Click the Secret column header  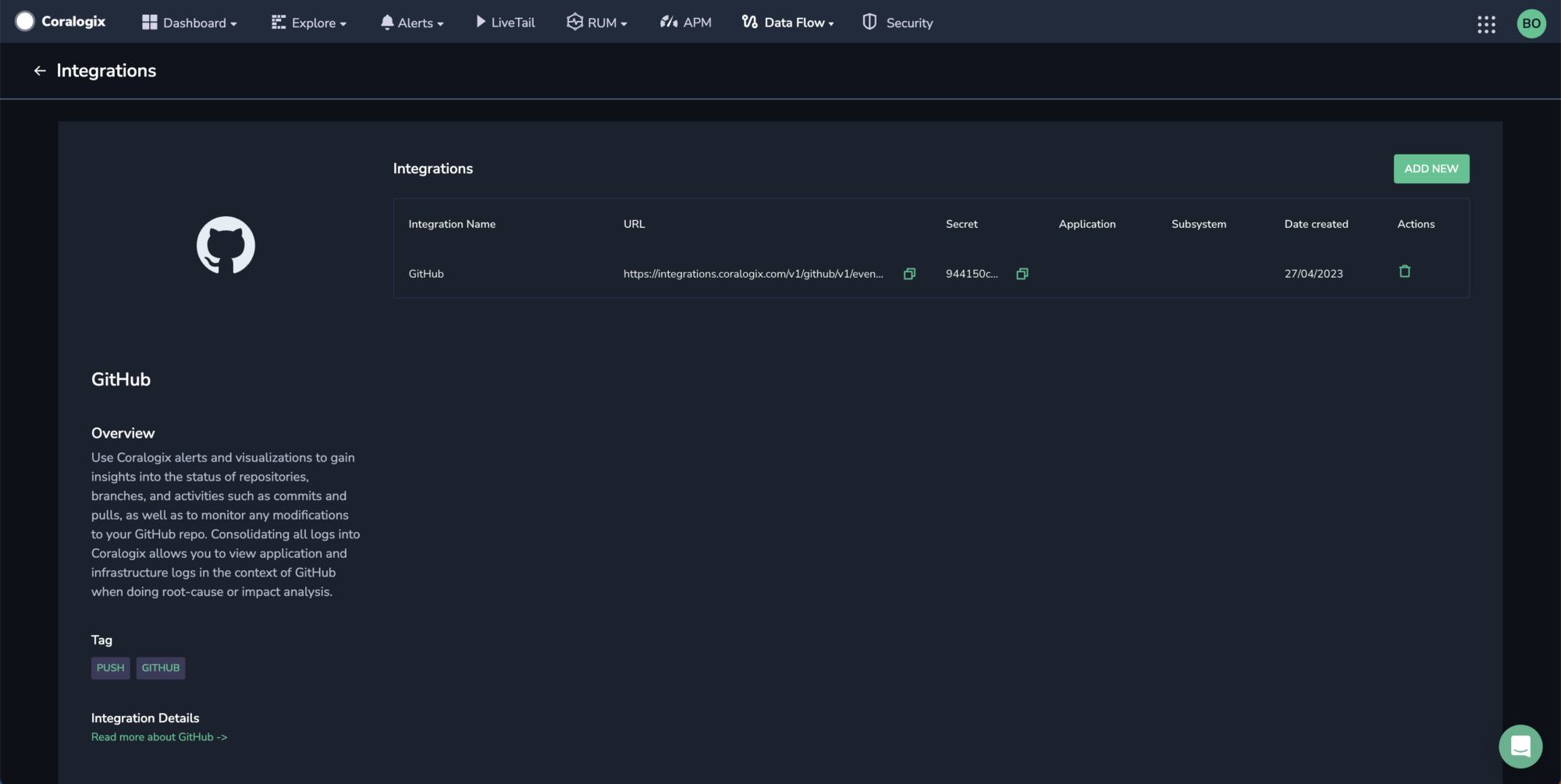coord(962,224)
